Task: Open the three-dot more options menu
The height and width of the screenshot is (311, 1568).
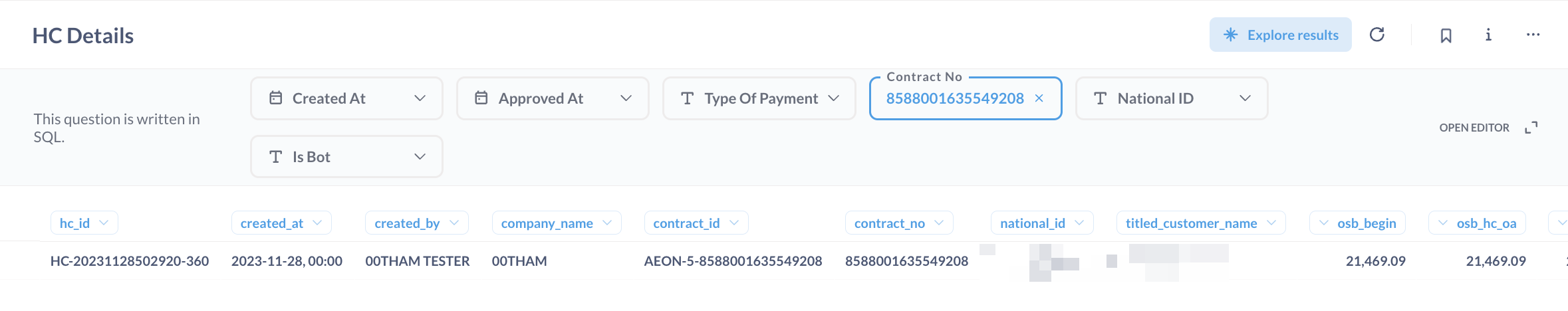Action: 1533,35
